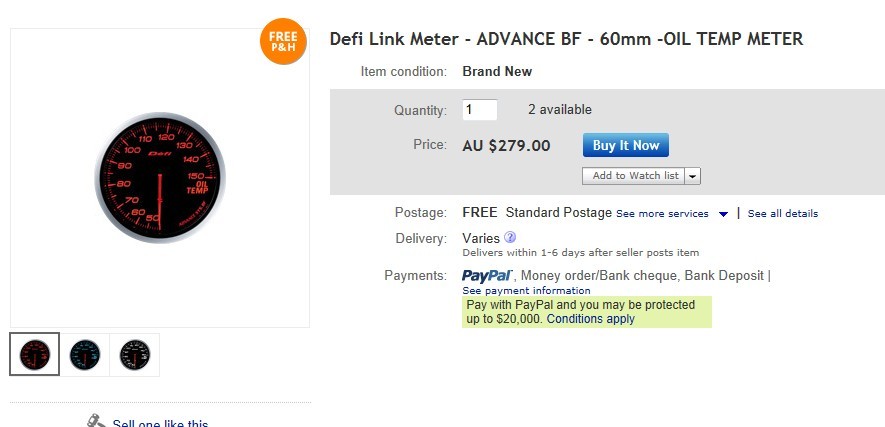
Task: Open the Watch list dropdown arrow
Action: point(693,176)
